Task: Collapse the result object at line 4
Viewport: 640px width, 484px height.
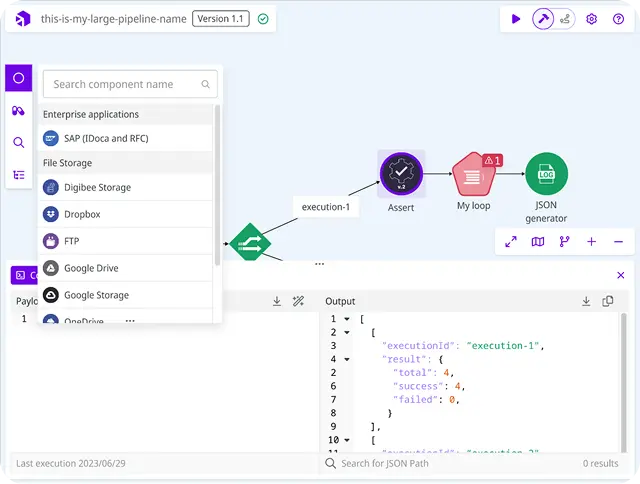Action: (347, 359)
